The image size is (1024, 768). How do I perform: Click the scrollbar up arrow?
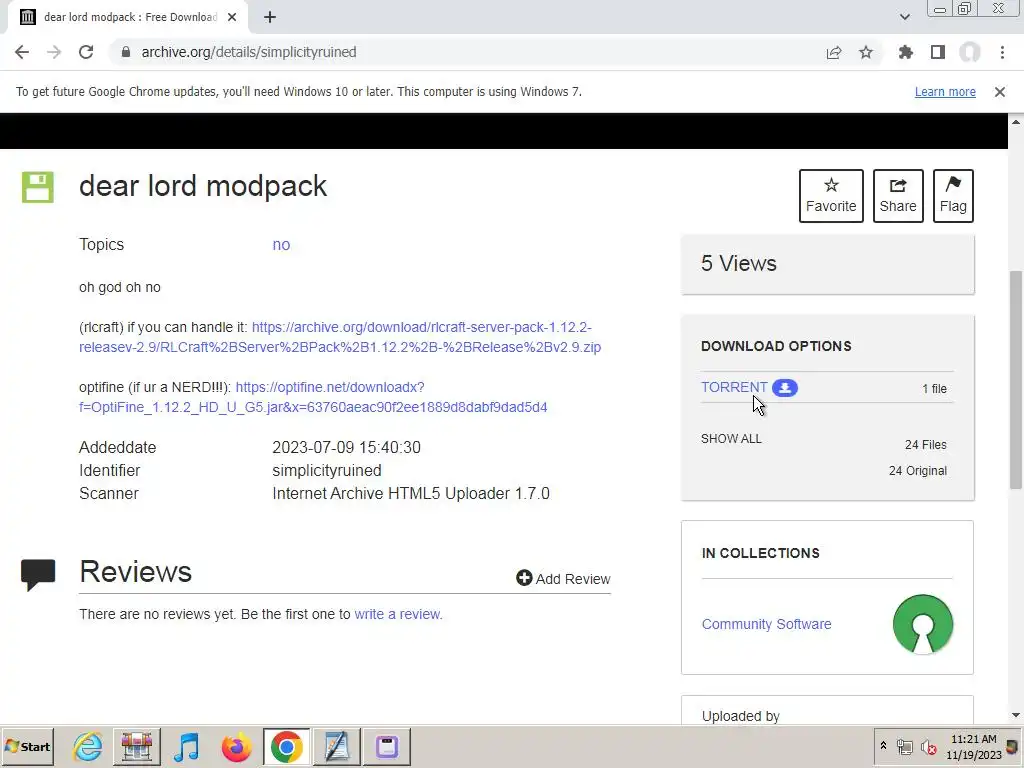click(x=1016, y=121)
